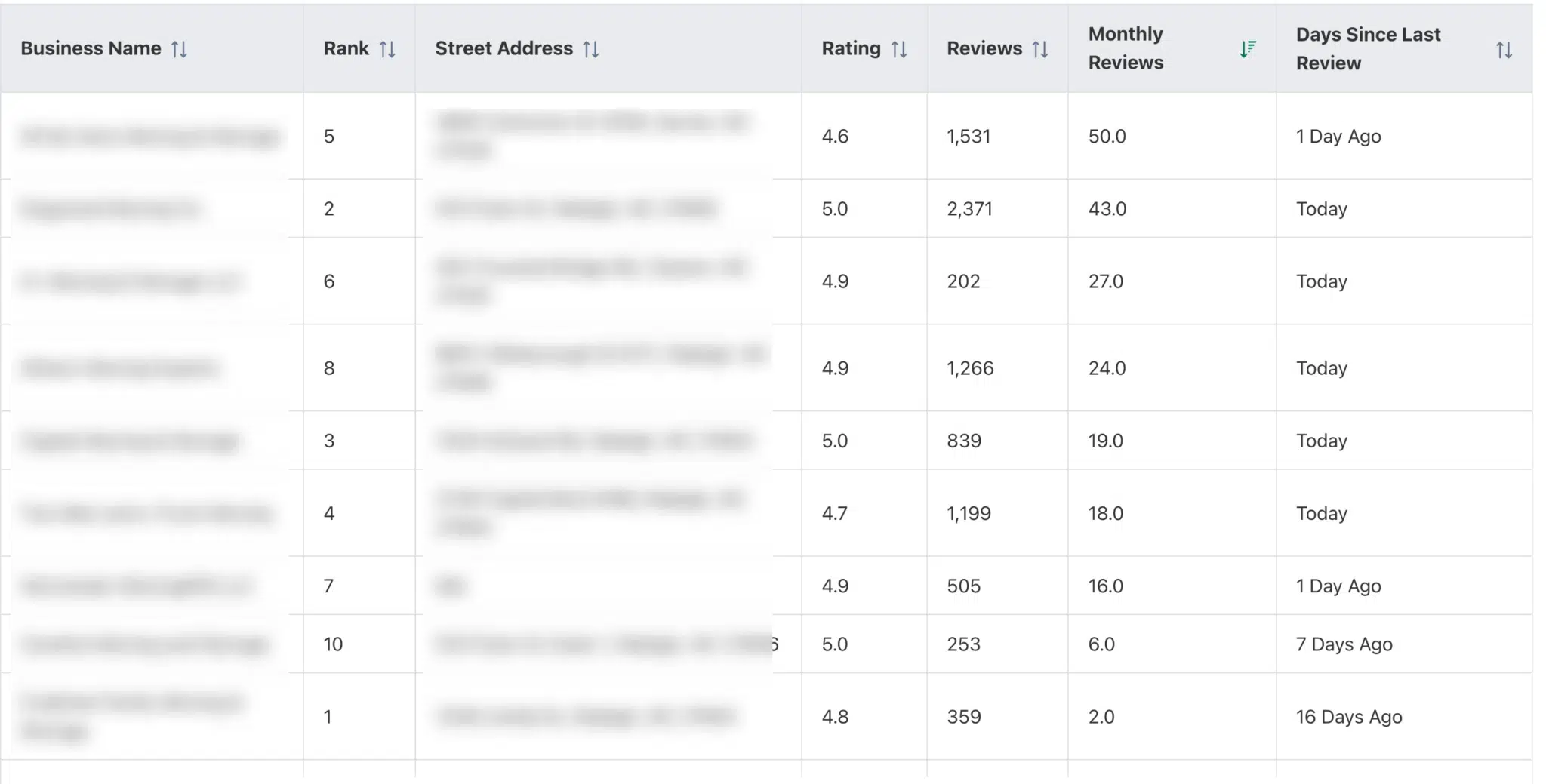The image size is (1546, 784).
Task: Click the Days Since Last Review header label
Action: point(1368,48)
